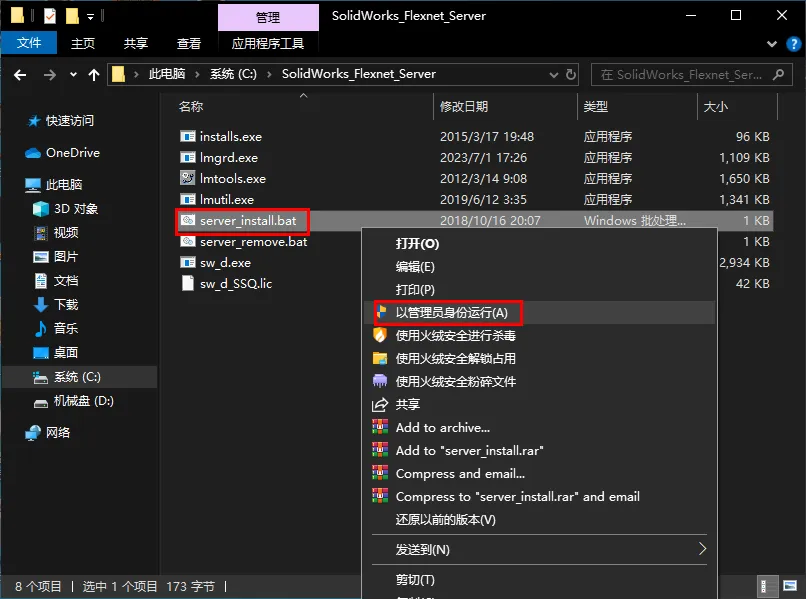
Task: Open recent locations dropdown arrow
Action: [74, 75]
